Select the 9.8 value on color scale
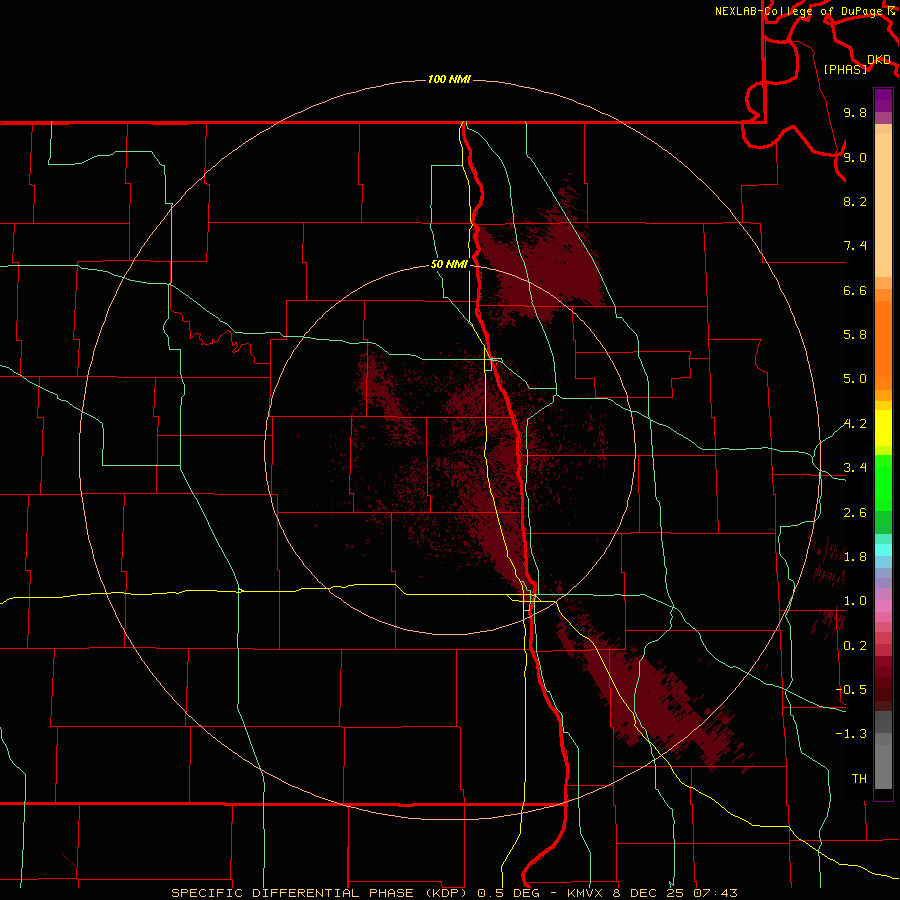Image resolution: width=900 pixels, height=900 pixels. (x=855, y=112)
